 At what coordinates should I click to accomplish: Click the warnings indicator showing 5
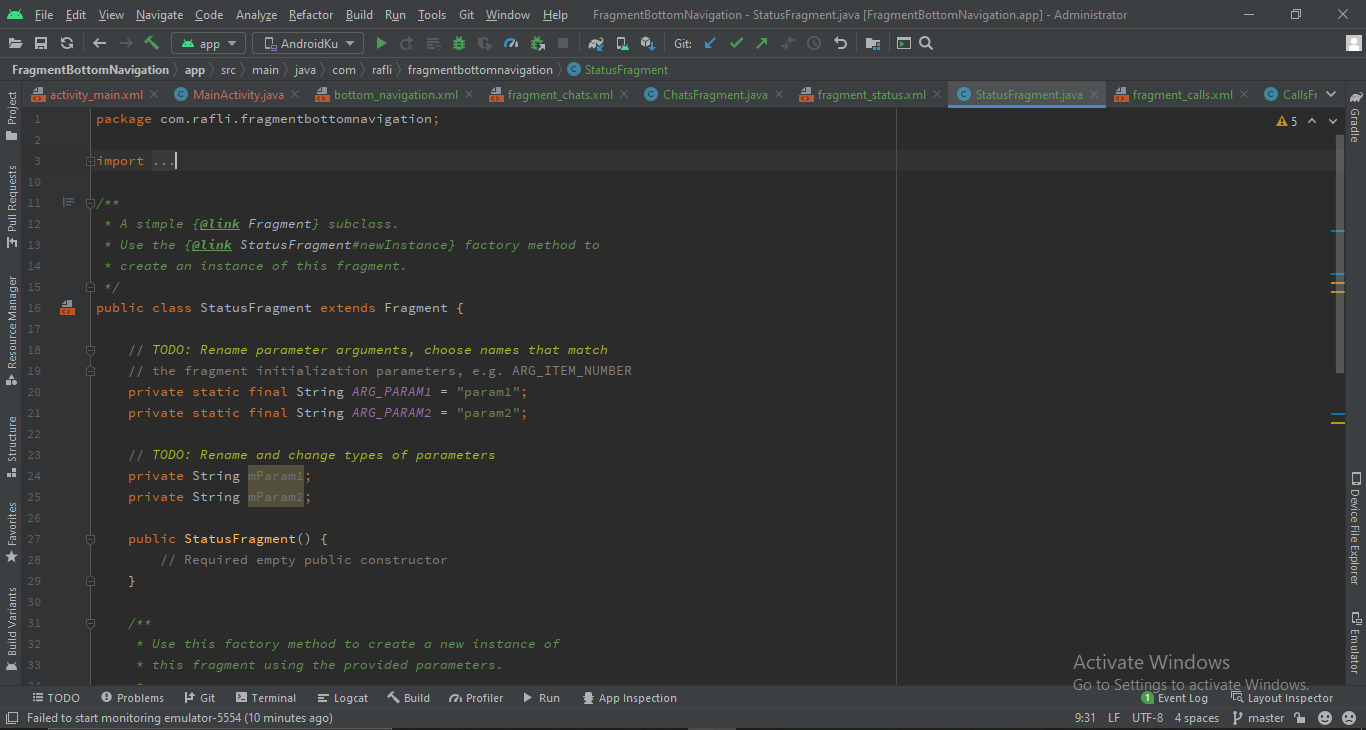point(1287,121)
